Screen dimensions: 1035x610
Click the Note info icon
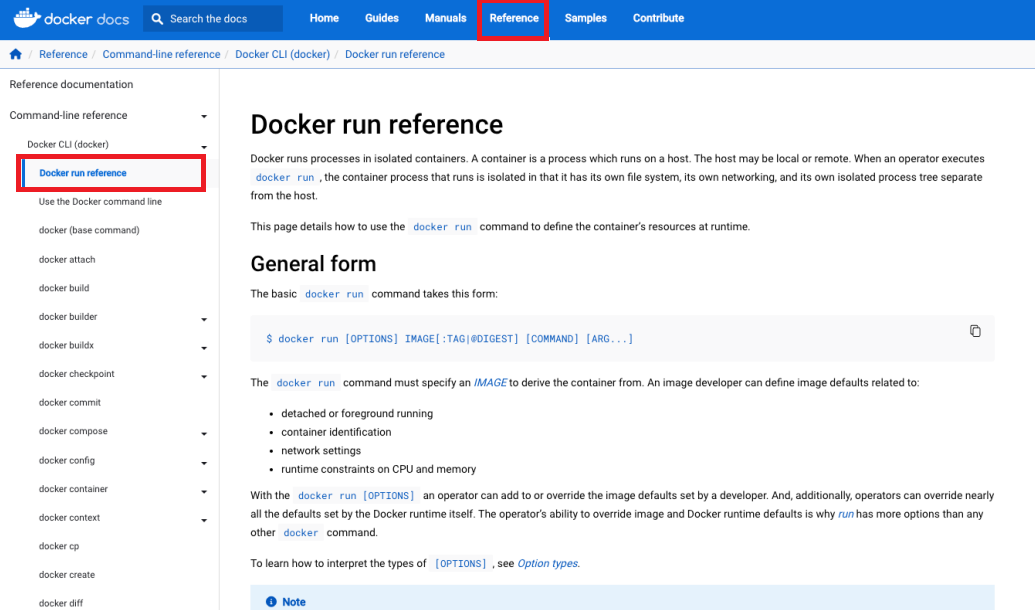(271, 601)
